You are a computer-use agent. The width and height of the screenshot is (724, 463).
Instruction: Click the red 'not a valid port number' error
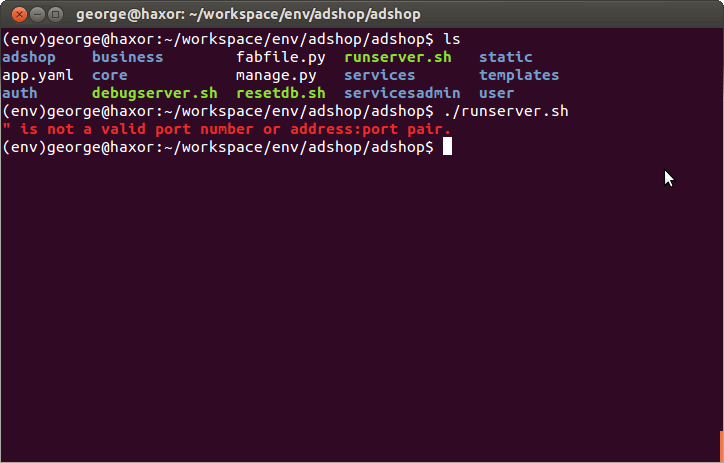coord(226,129)
